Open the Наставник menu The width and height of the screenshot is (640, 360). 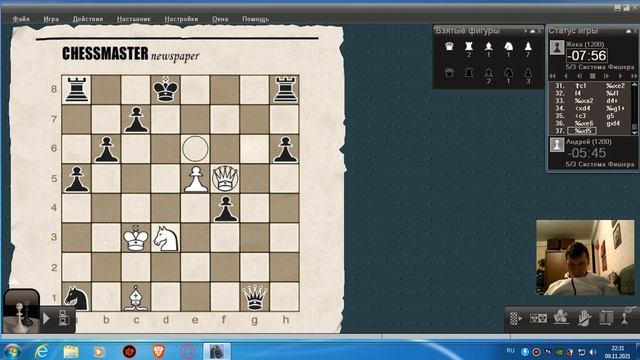(133, 19)
